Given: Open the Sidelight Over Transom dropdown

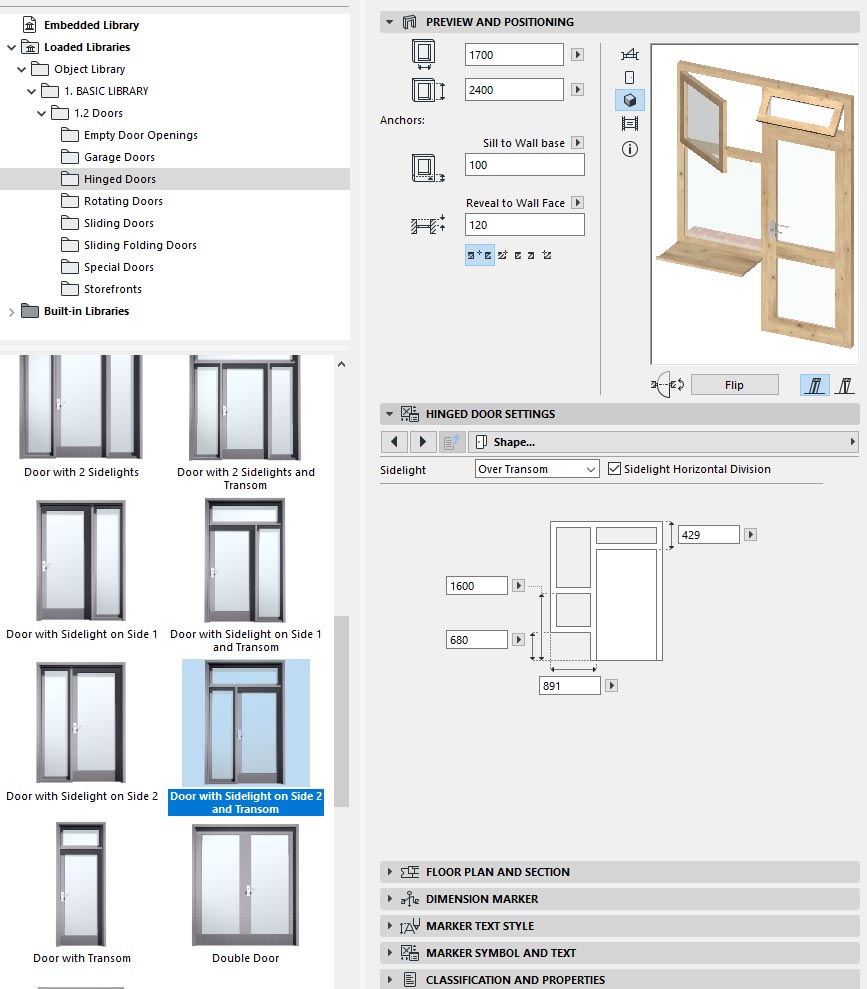Looking at the screenshot, I should coord(537,469).
